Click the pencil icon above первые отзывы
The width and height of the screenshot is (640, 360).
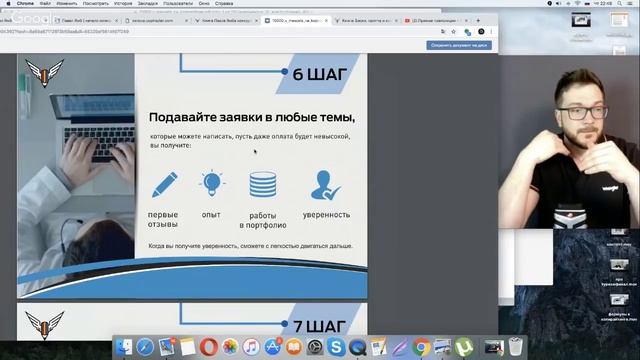point(164,184)
